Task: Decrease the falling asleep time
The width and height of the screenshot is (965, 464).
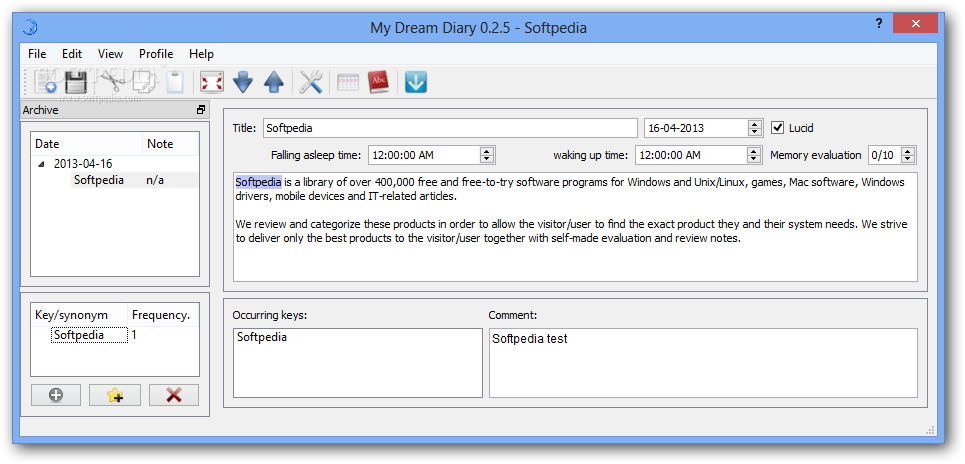Action: tap(487, 159)
